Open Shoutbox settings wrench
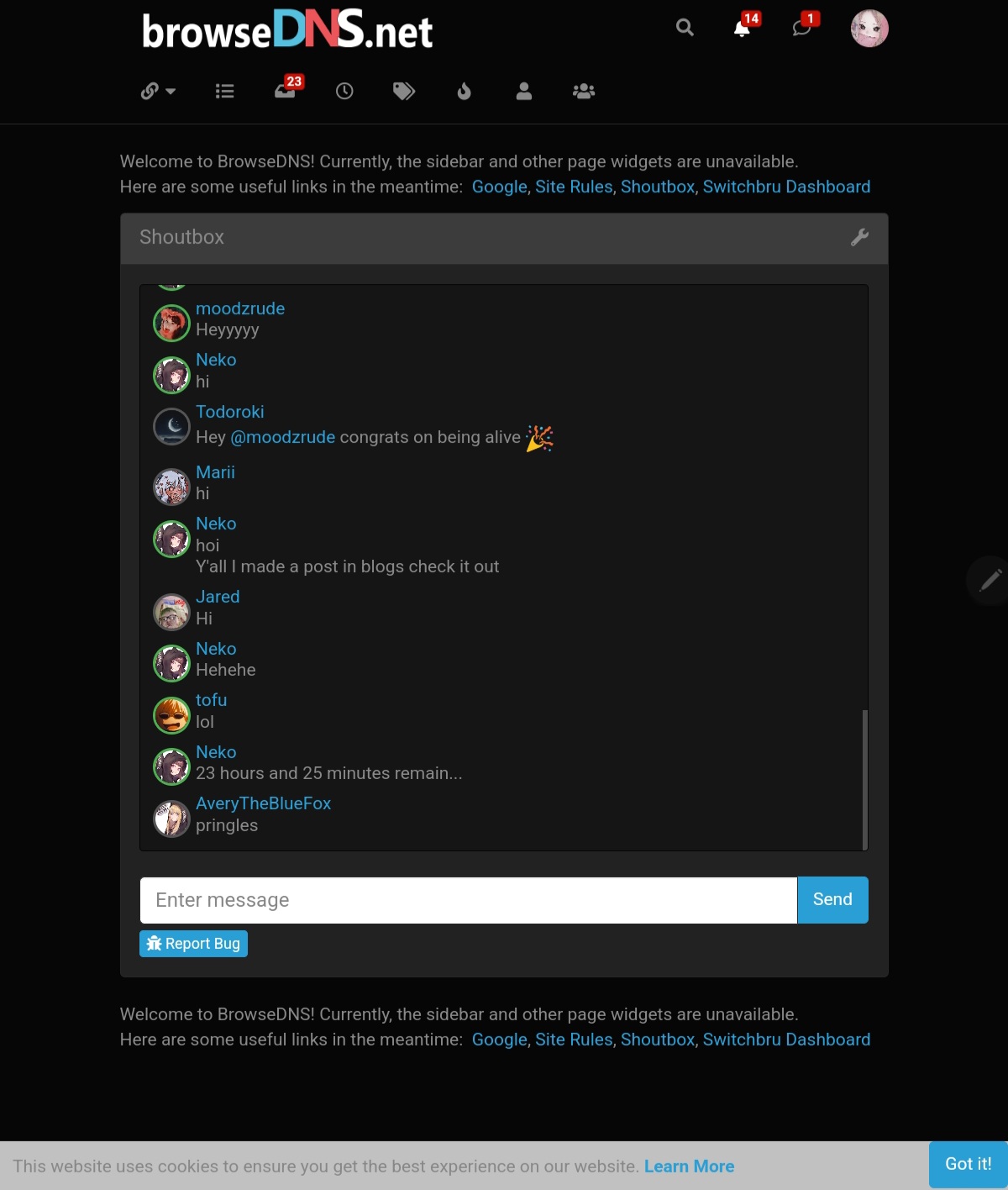Screen dimensions: 1008x1190 tap(859, 238)
